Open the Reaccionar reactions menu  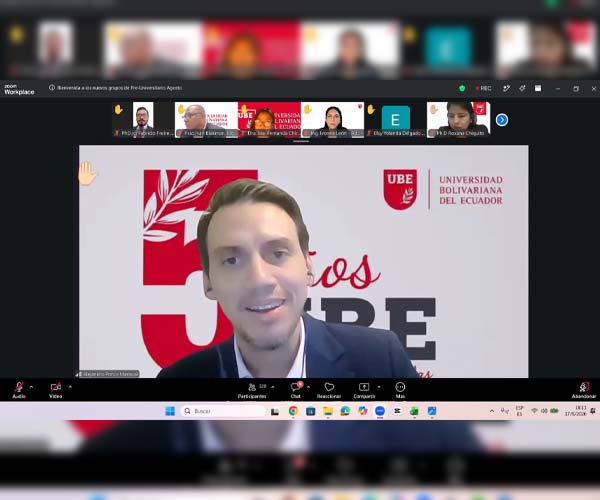(329, 390)
